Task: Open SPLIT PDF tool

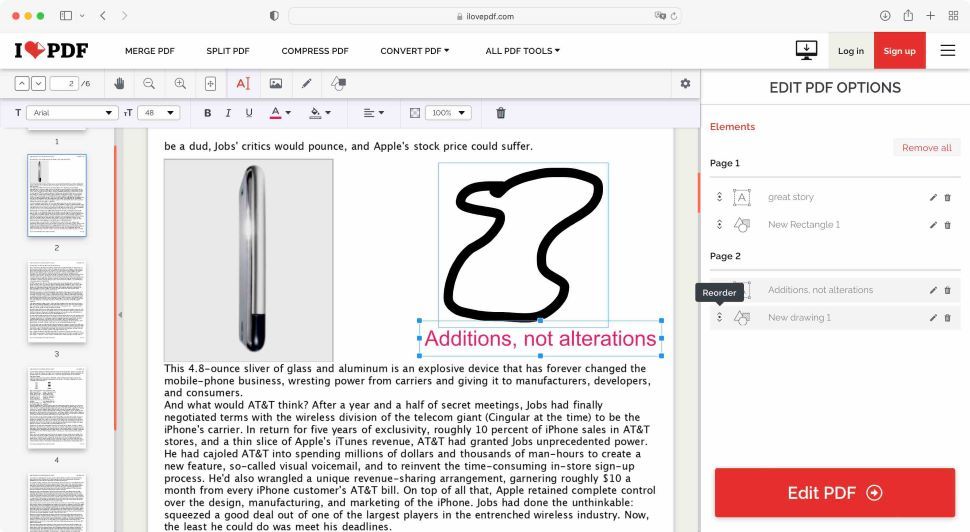Action: (x=228, y=51)
